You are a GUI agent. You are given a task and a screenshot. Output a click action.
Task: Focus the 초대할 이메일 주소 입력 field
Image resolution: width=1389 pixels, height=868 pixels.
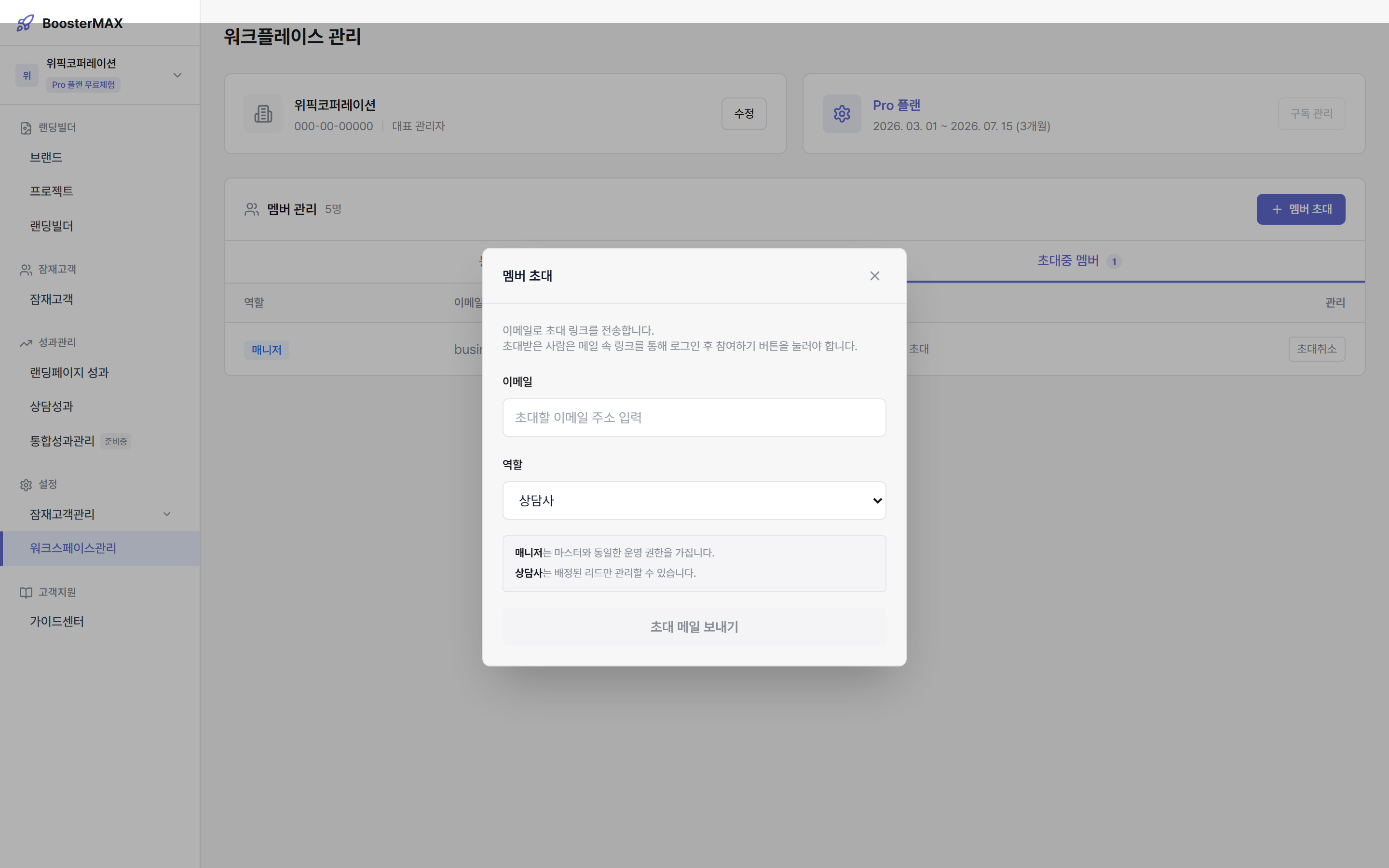tap(694, 418)
